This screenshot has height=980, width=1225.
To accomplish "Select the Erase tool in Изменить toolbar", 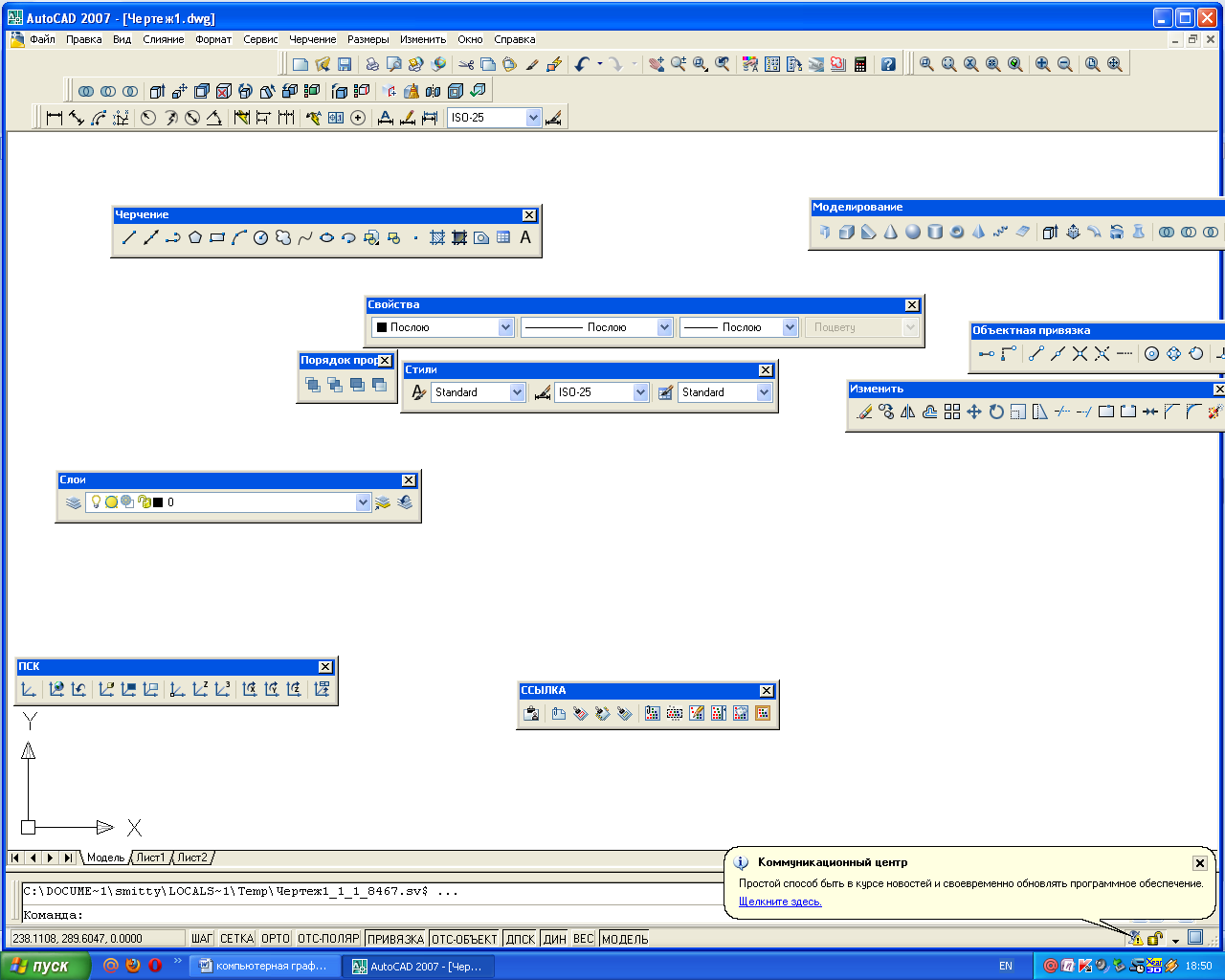I will pos(864,412).
